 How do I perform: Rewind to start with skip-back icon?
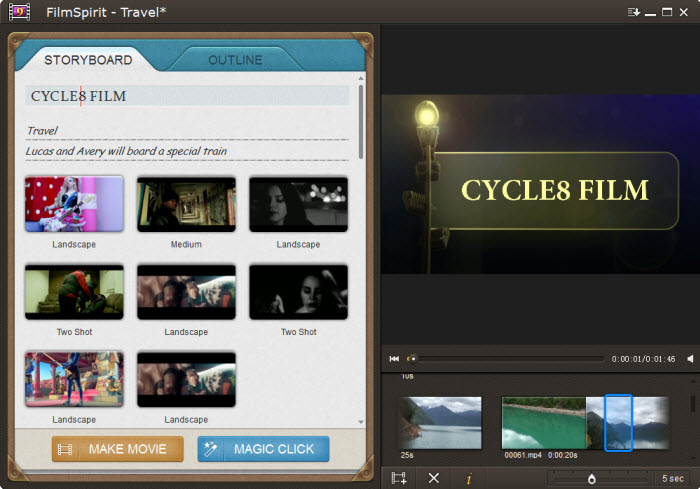pos(394,358)
